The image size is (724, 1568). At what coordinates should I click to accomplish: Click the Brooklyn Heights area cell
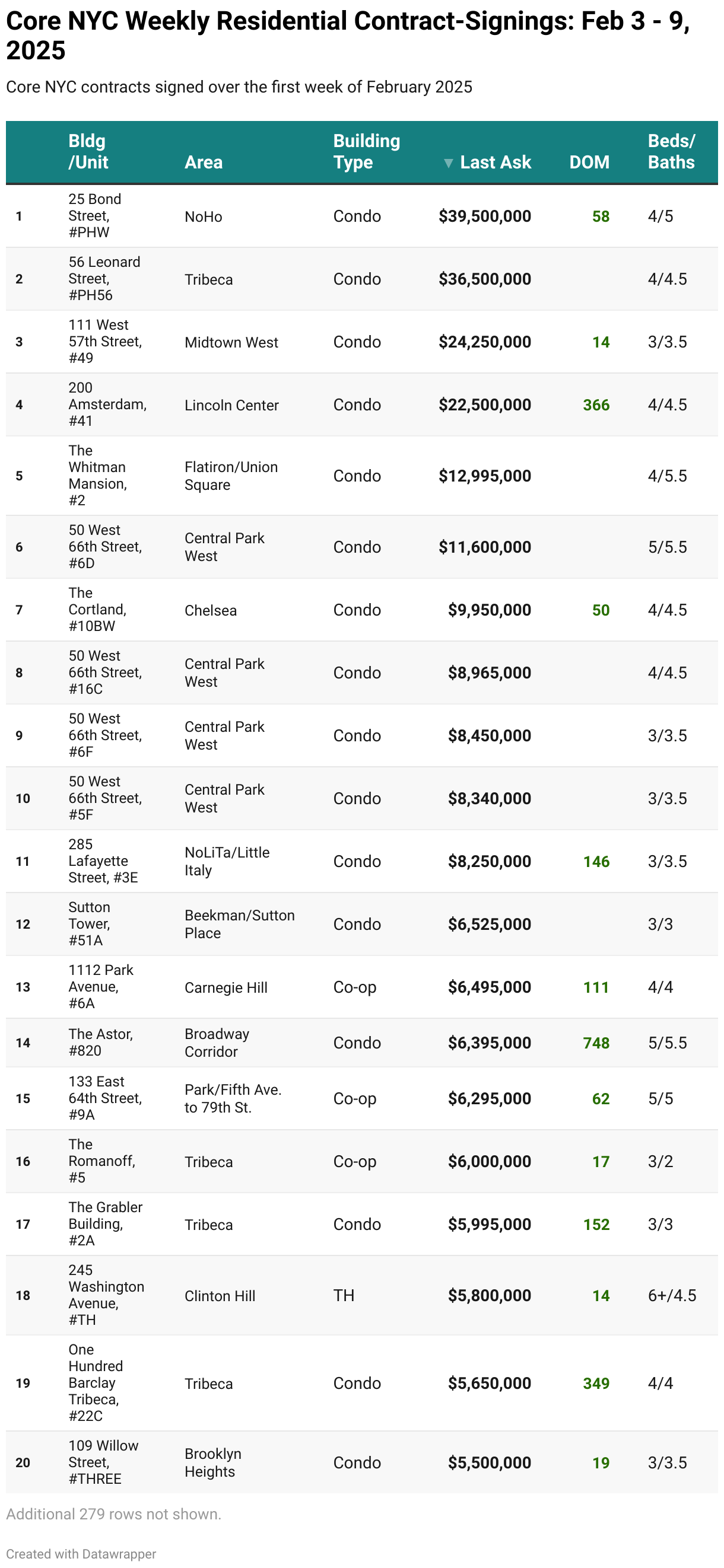[x=213, y=1462]
